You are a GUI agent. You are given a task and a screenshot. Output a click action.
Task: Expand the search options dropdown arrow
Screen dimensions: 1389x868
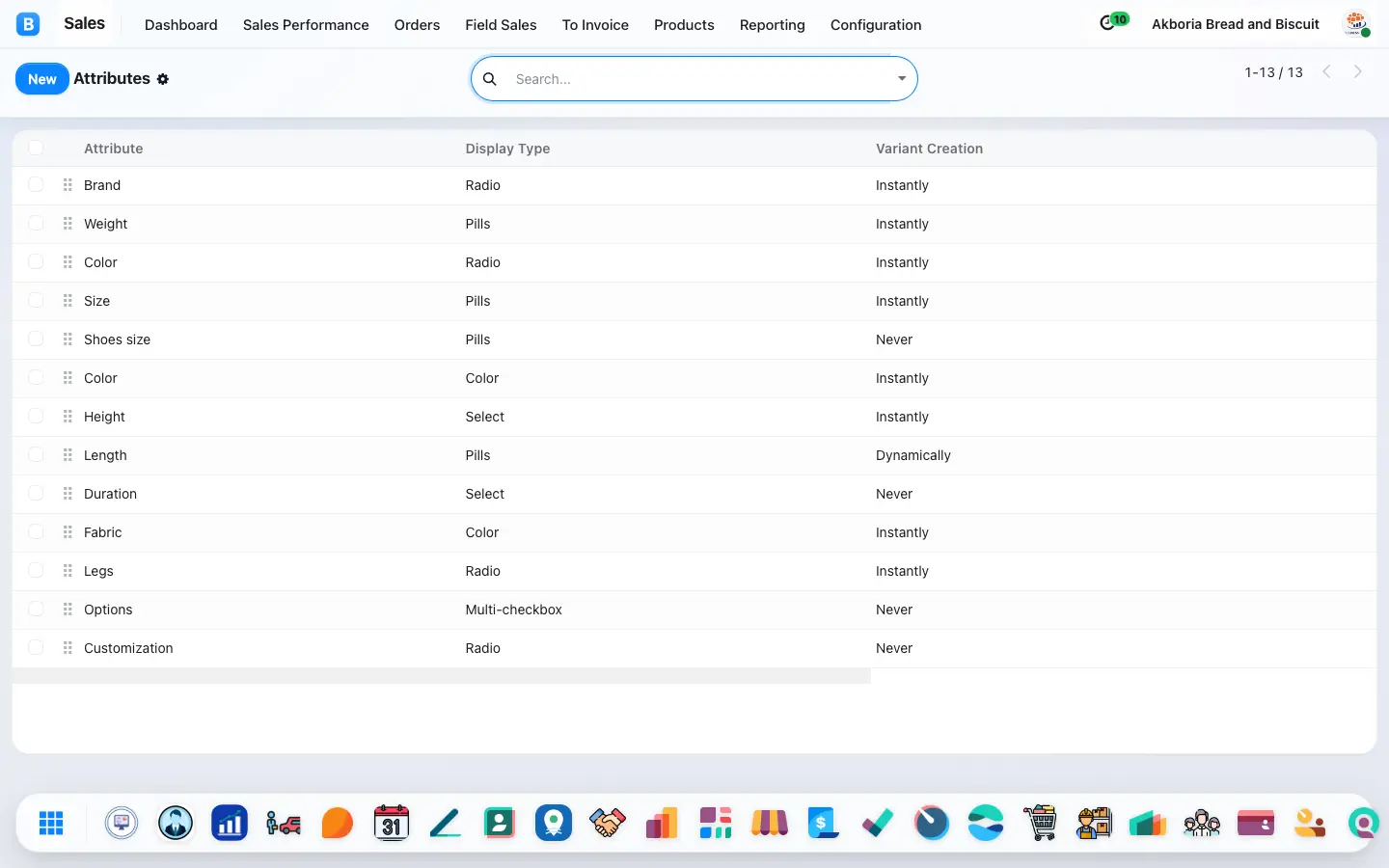point(902,79)
